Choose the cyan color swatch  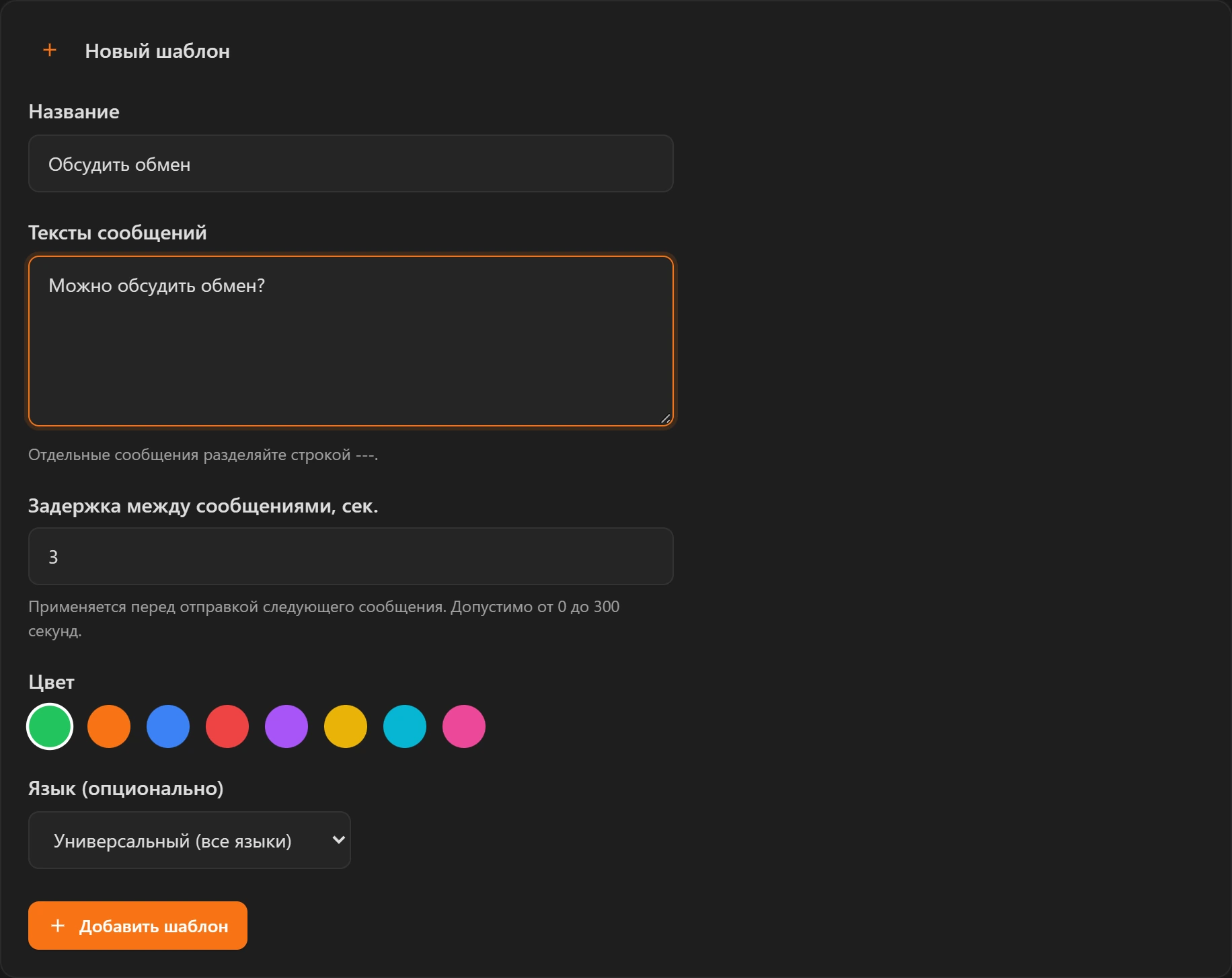coord(405,726)
